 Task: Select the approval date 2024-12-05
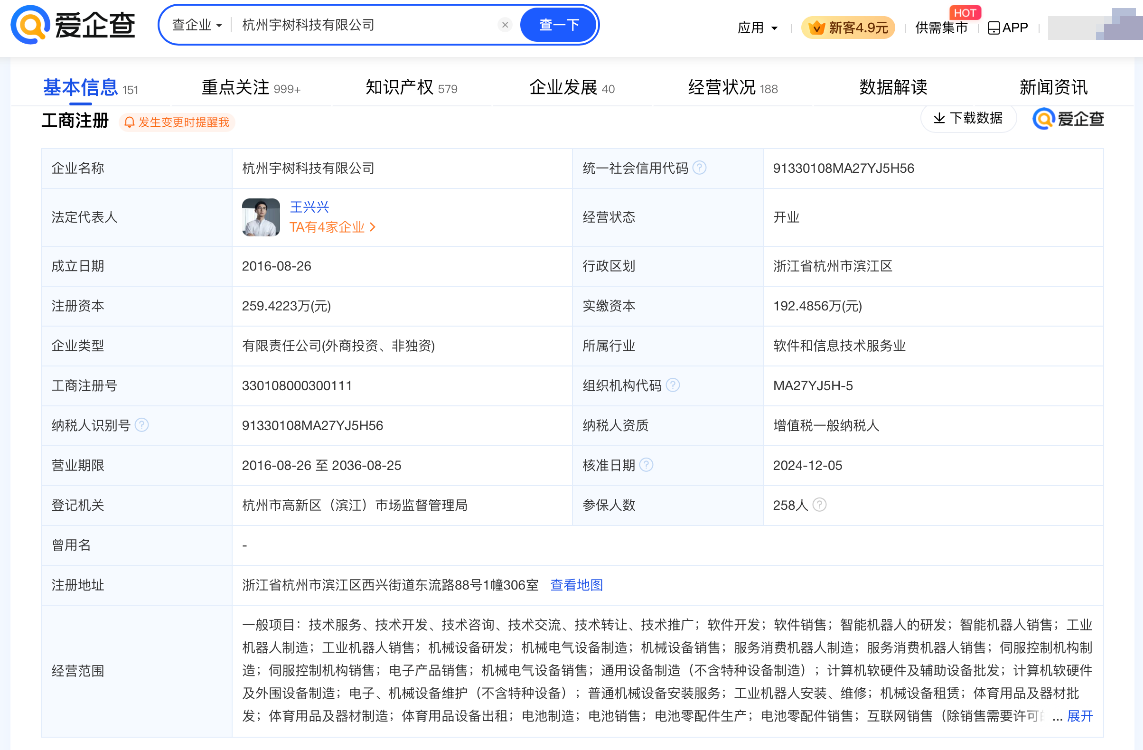point(808,465)
